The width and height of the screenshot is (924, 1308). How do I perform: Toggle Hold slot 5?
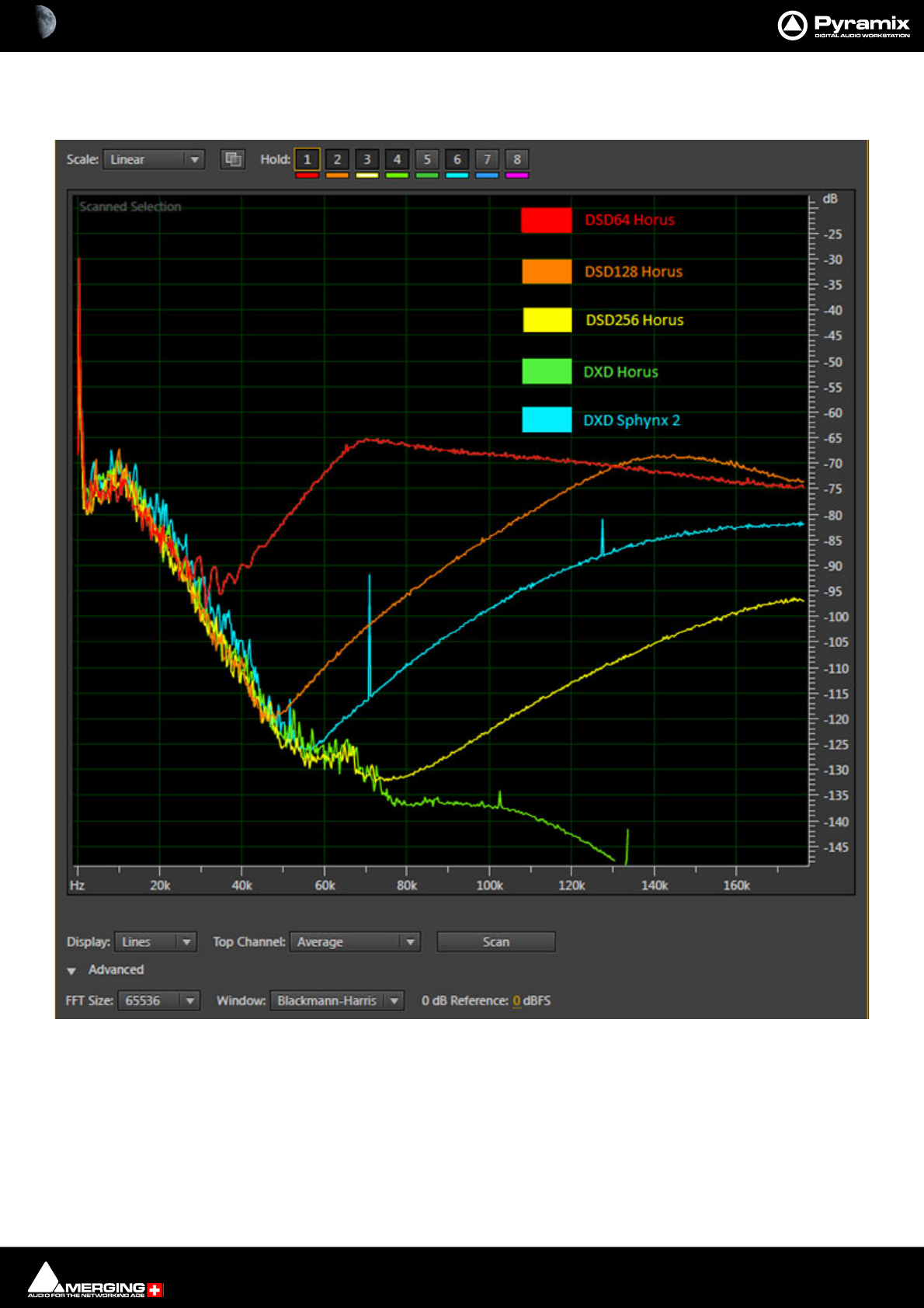pyautogui.click(x=427, y=159)
